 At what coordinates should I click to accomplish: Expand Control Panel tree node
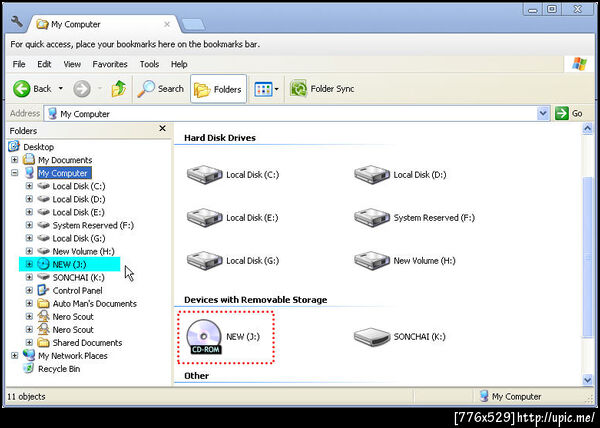pos(29,290)
